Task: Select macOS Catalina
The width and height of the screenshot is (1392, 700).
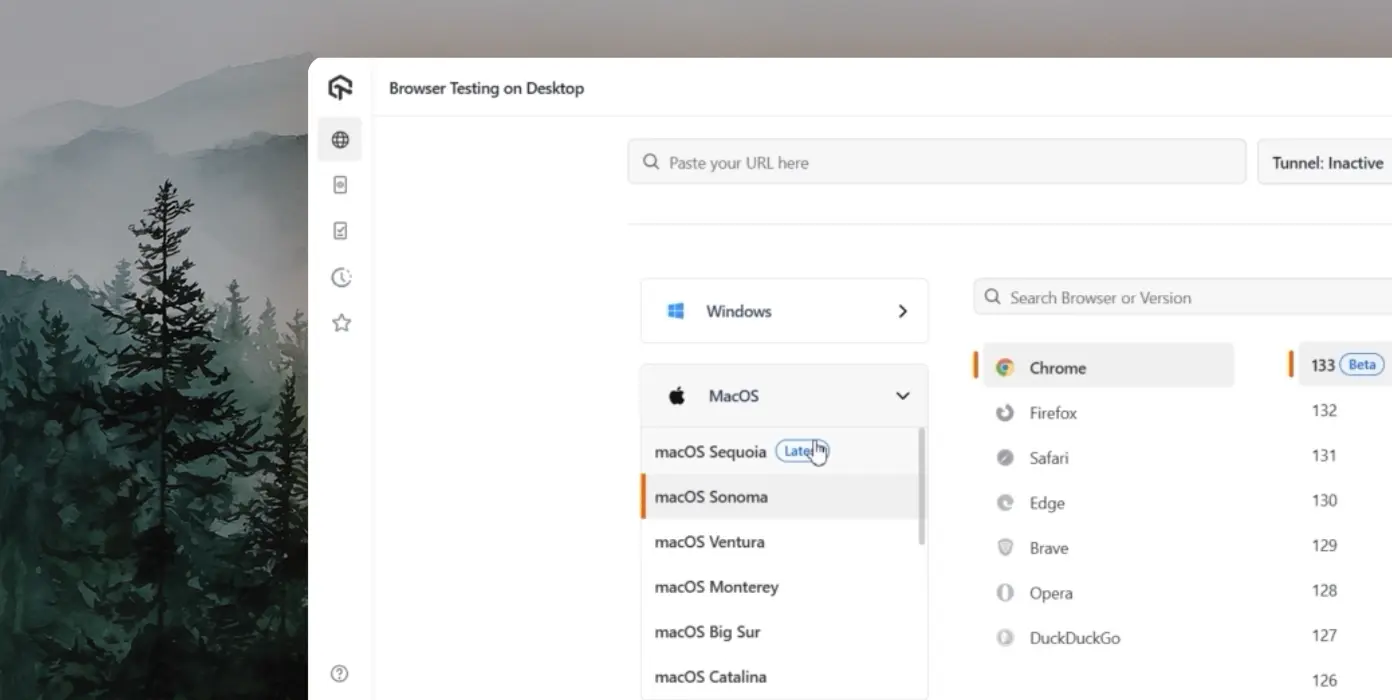Action: click(782, 677)
